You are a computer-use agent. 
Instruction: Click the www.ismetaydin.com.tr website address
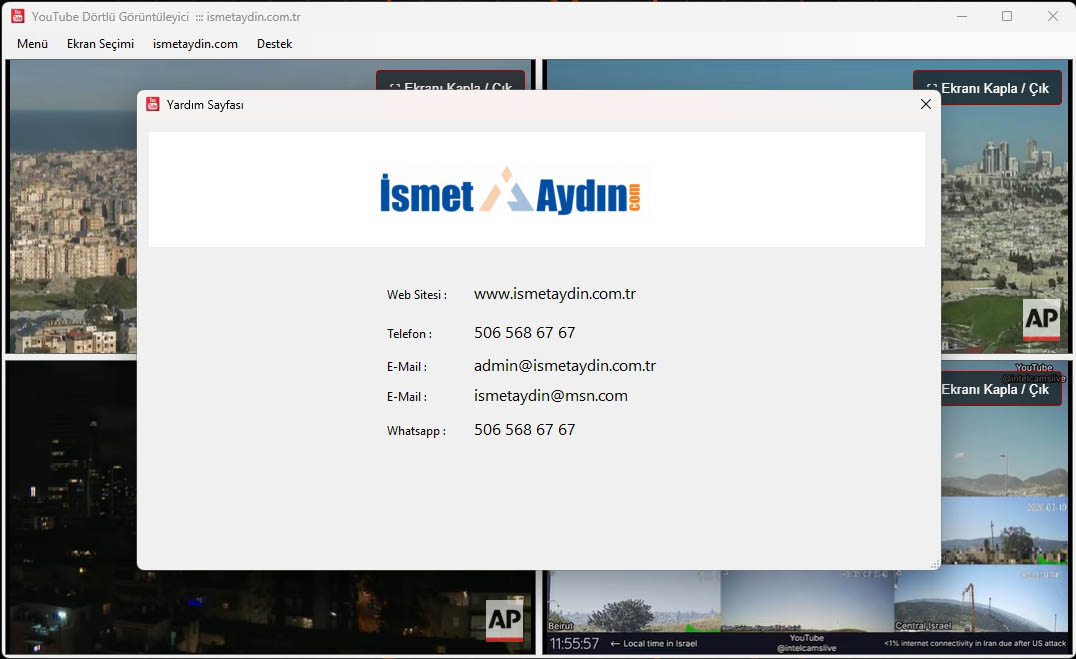(555, 294)
